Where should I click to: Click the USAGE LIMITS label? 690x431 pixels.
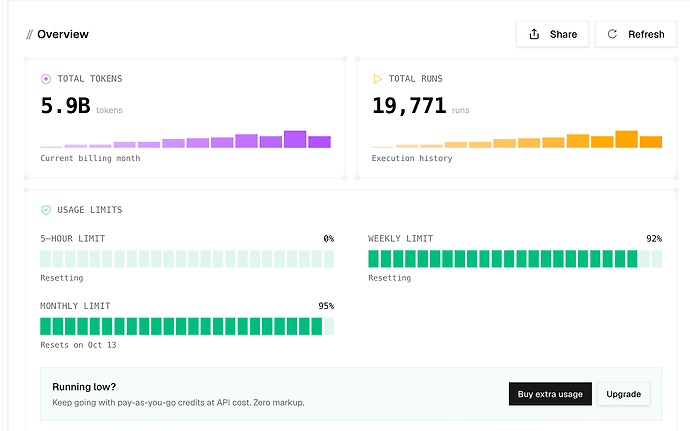pos(90,210)
